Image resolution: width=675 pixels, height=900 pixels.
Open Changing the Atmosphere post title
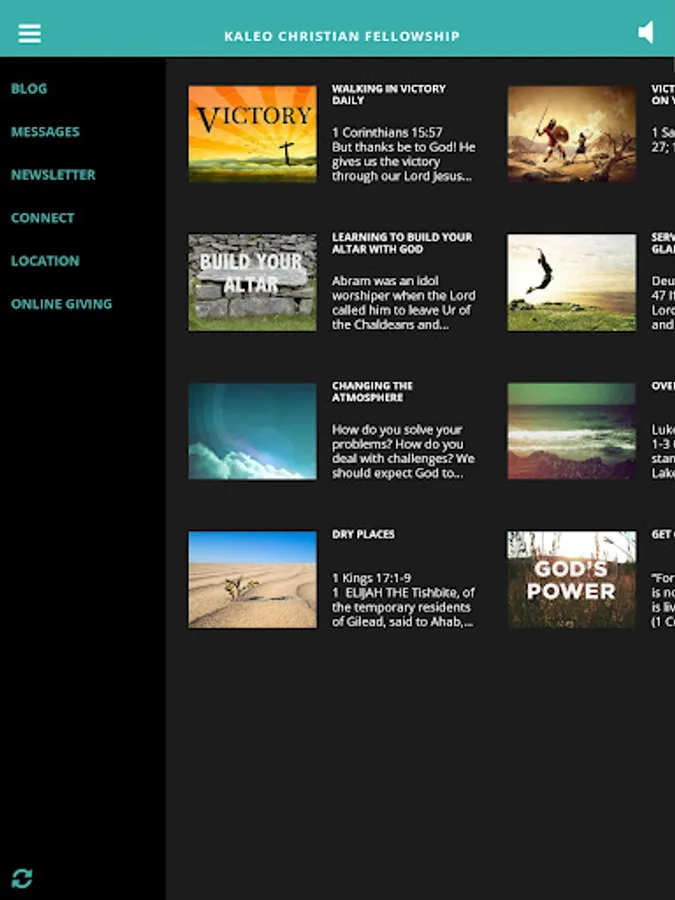tap(372, 391)
